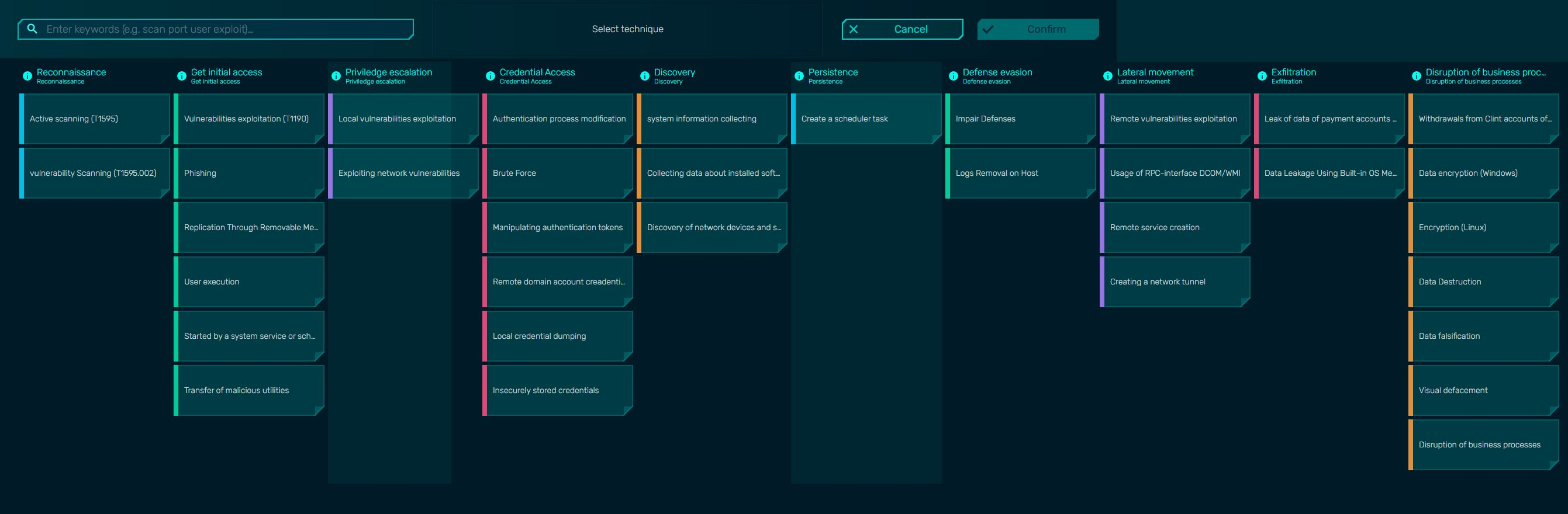The height and width of the screenshot is (514, 1568).
Task: Click the Persistence column info icon
Action: tap(799, 76)
